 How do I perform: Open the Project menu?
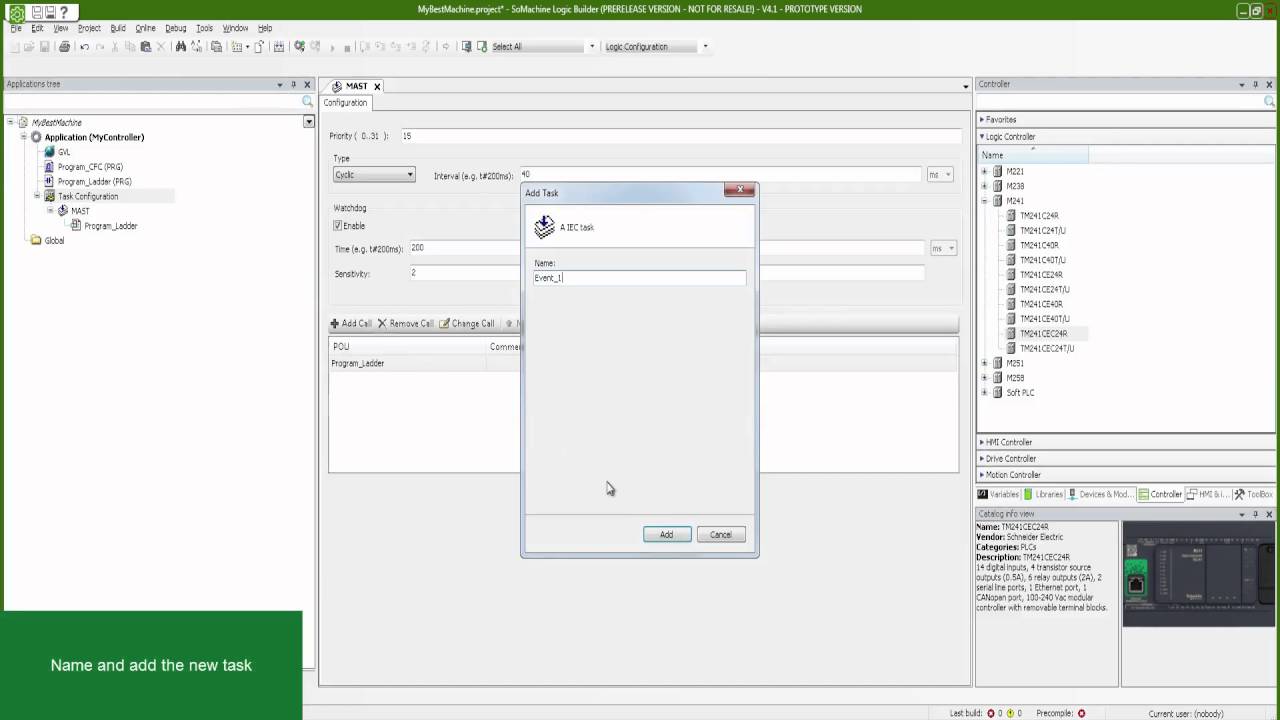point(89,28)
